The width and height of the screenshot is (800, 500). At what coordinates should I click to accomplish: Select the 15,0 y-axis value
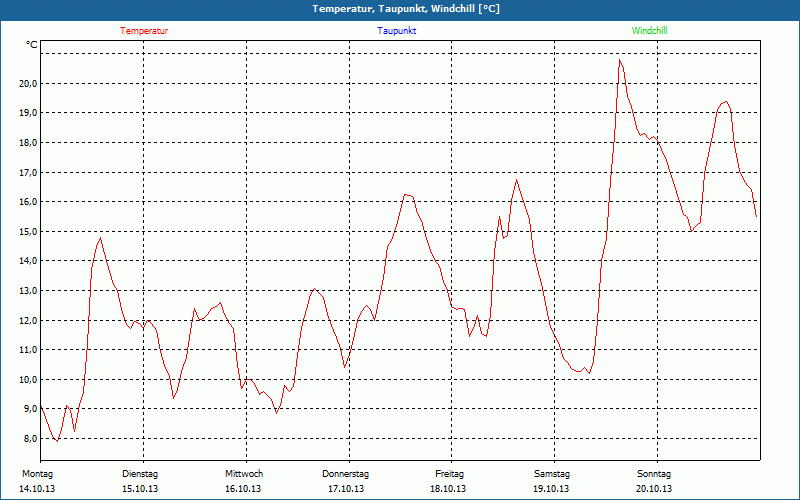pyautogui.click(x=28, y=232)
